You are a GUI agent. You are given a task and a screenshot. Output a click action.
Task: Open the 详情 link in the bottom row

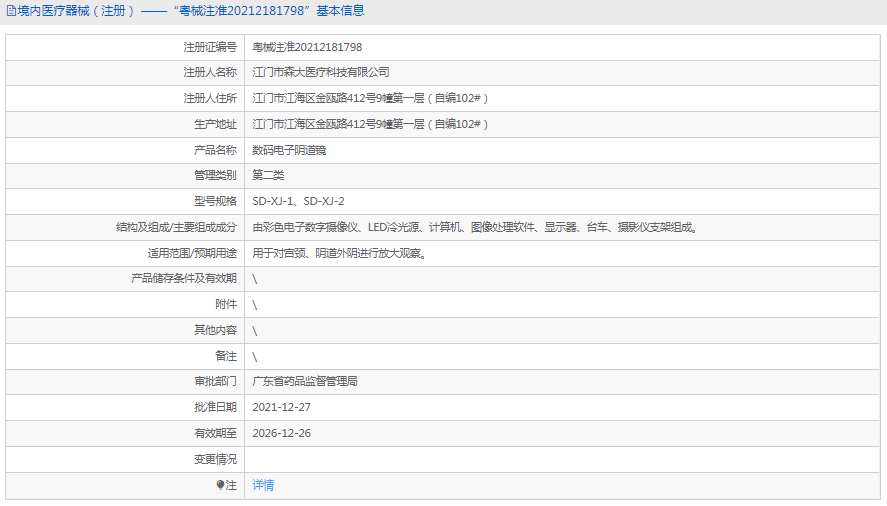pyautogui.click(x=263, y=485)
